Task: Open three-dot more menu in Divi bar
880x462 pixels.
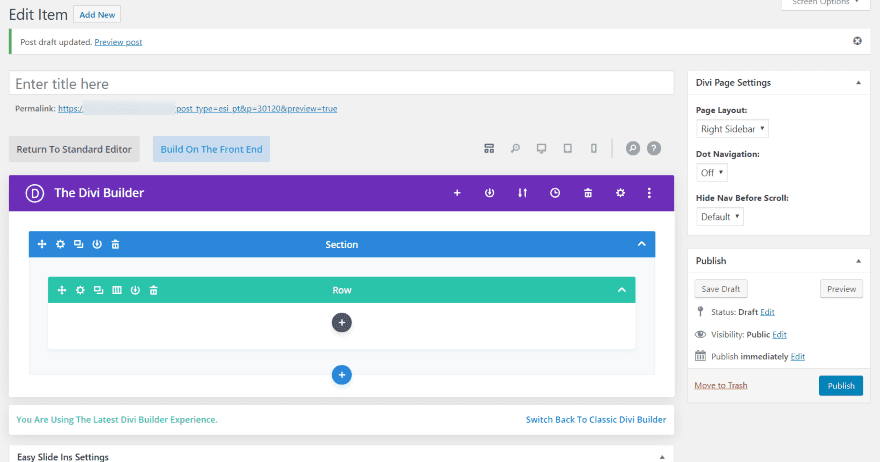Action: 649,193
